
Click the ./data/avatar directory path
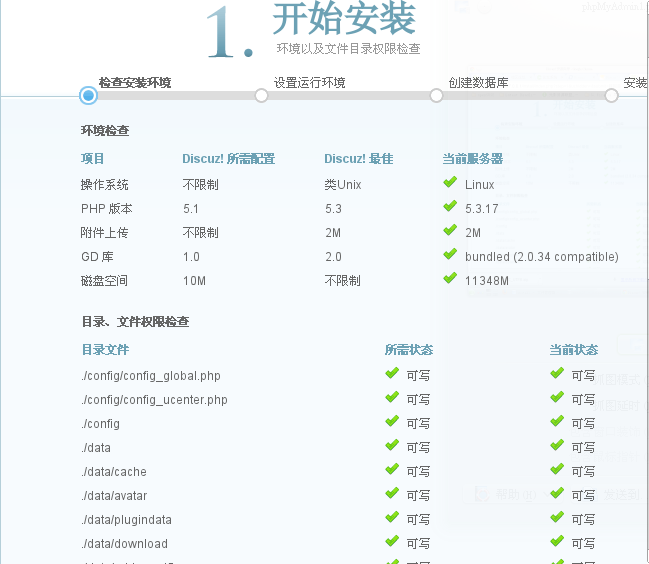(115, 496)
